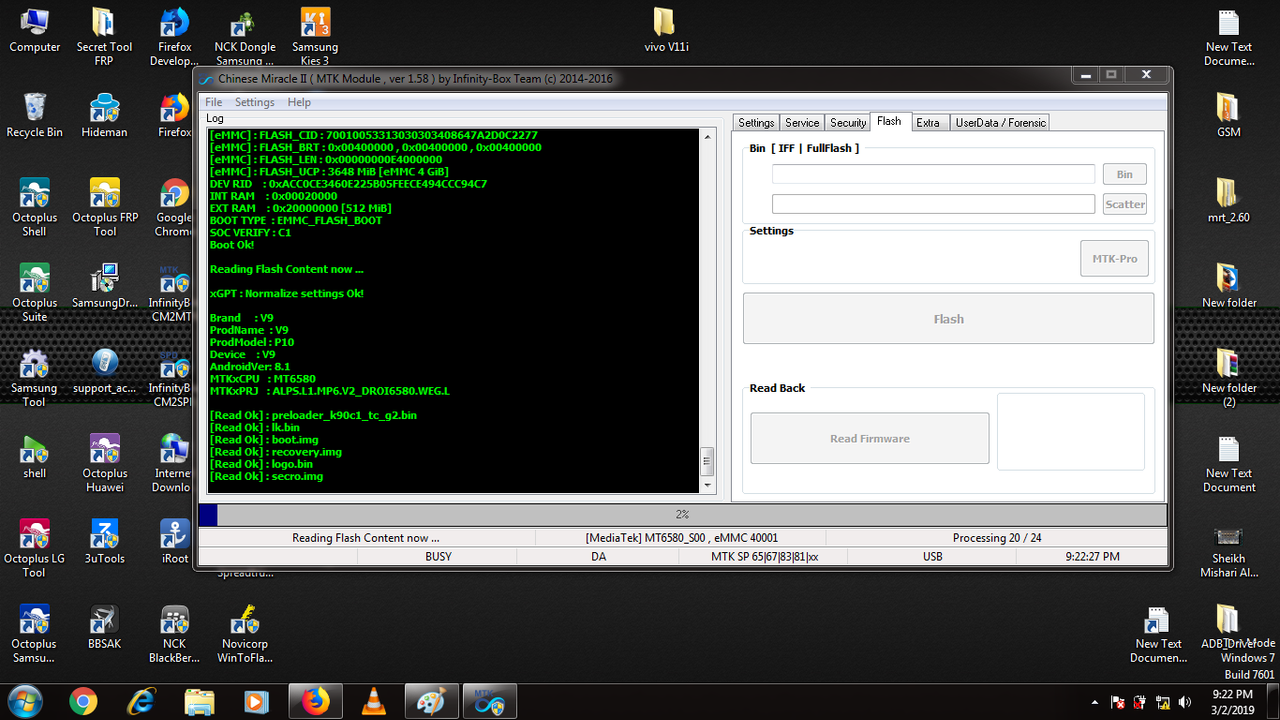
Task: Open Secret Tool FRP desktop shortcut
Action: (x=104, y=36)
